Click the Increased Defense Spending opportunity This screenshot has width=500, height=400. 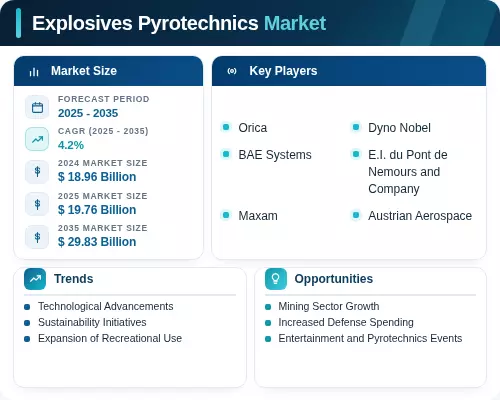click(x=346, y=322)
